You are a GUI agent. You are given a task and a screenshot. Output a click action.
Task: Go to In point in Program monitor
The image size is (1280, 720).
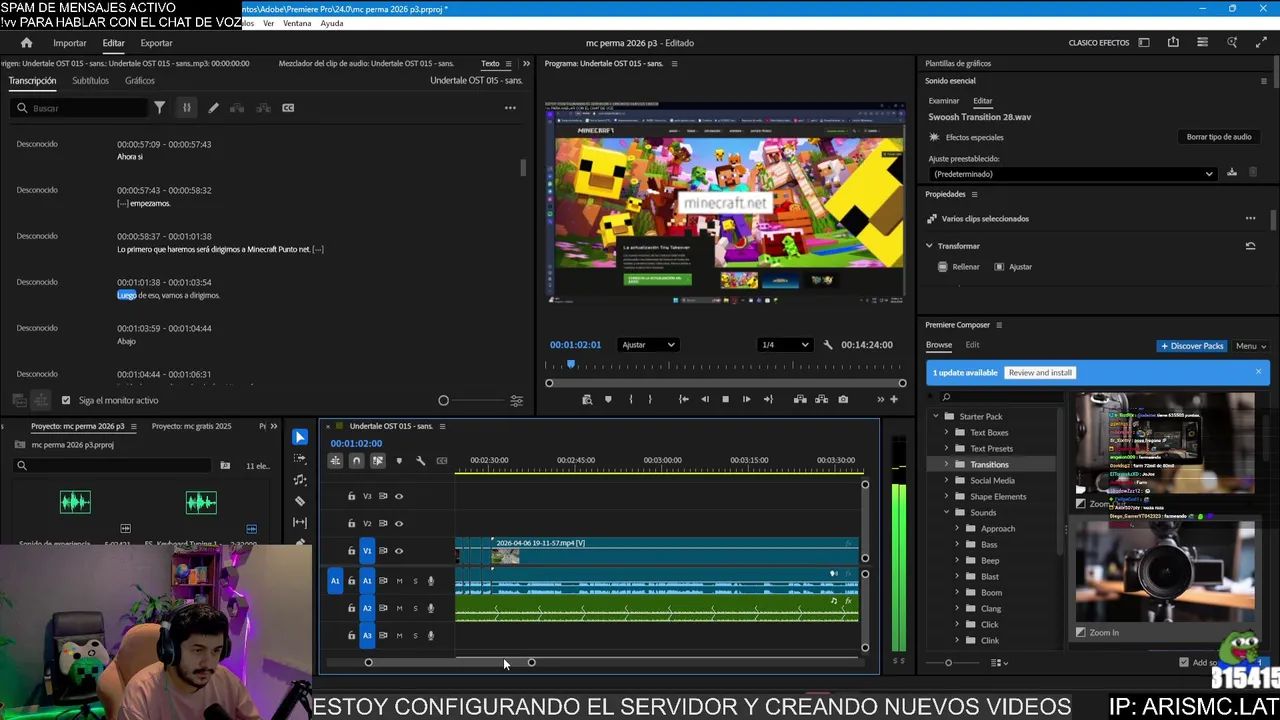click(x=683, y=399)
